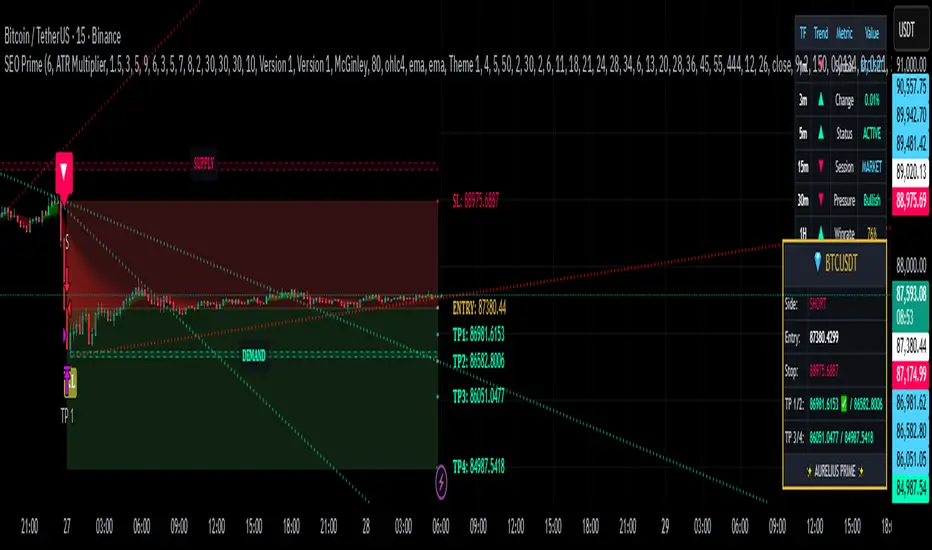This screenshot has width=932, height=550.
Task: Click the Trend column header
Action: (821, 33)
